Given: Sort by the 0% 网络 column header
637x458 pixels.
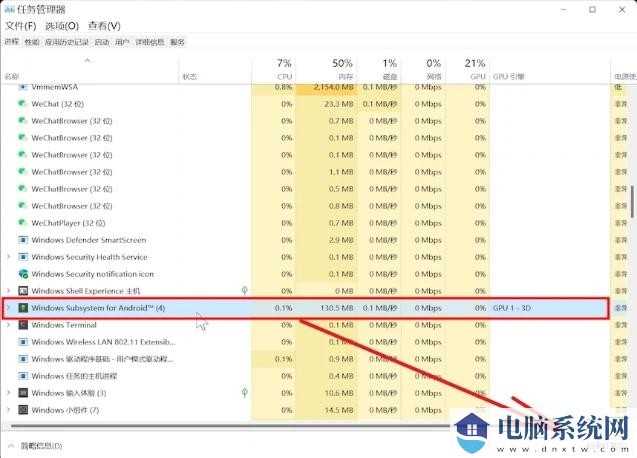Looking at the screenshot, I should (423, 69).
